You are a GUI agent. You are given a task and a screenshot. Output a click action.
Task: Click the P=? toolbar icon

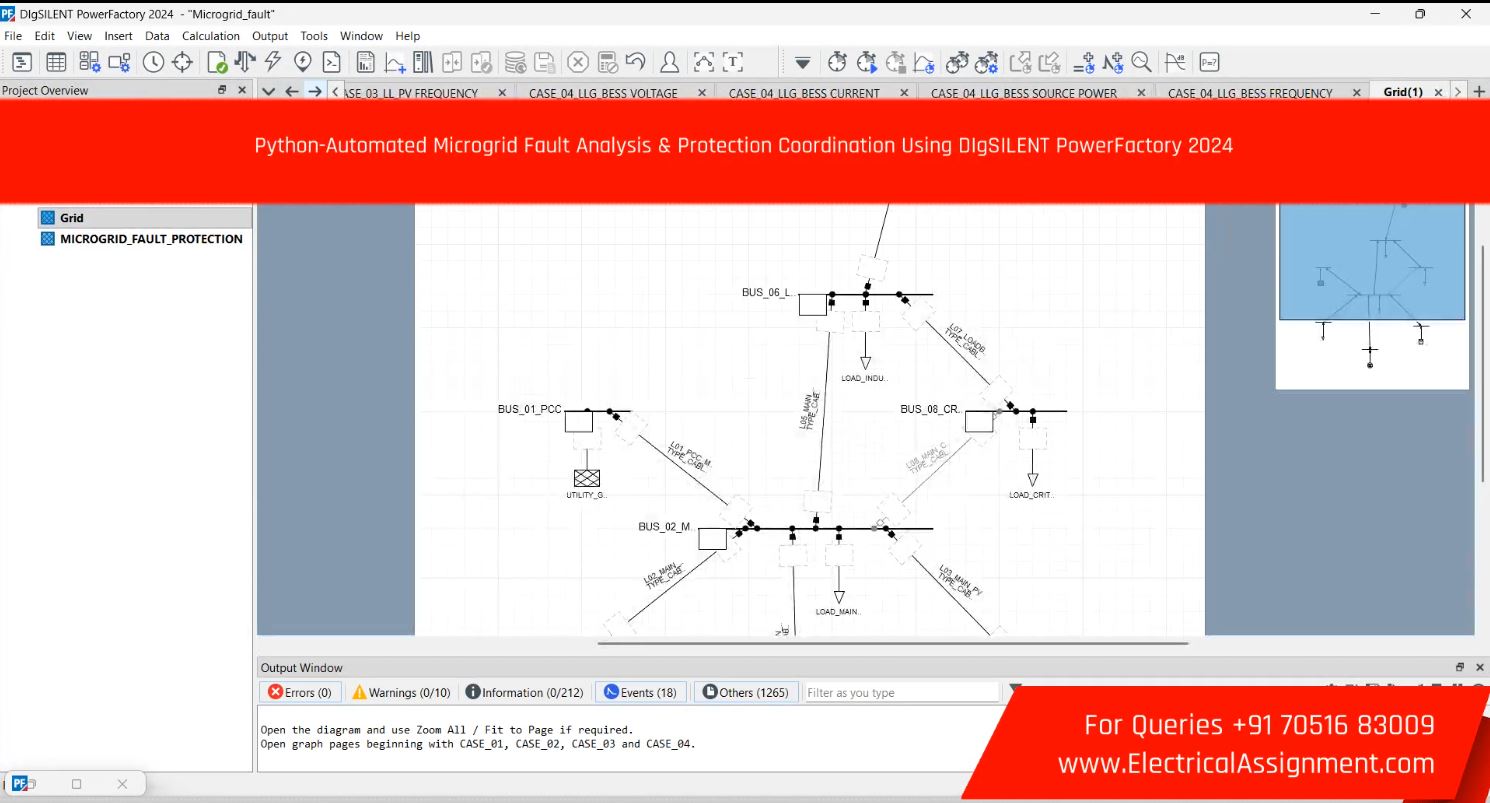click(x=1209, y=62)
